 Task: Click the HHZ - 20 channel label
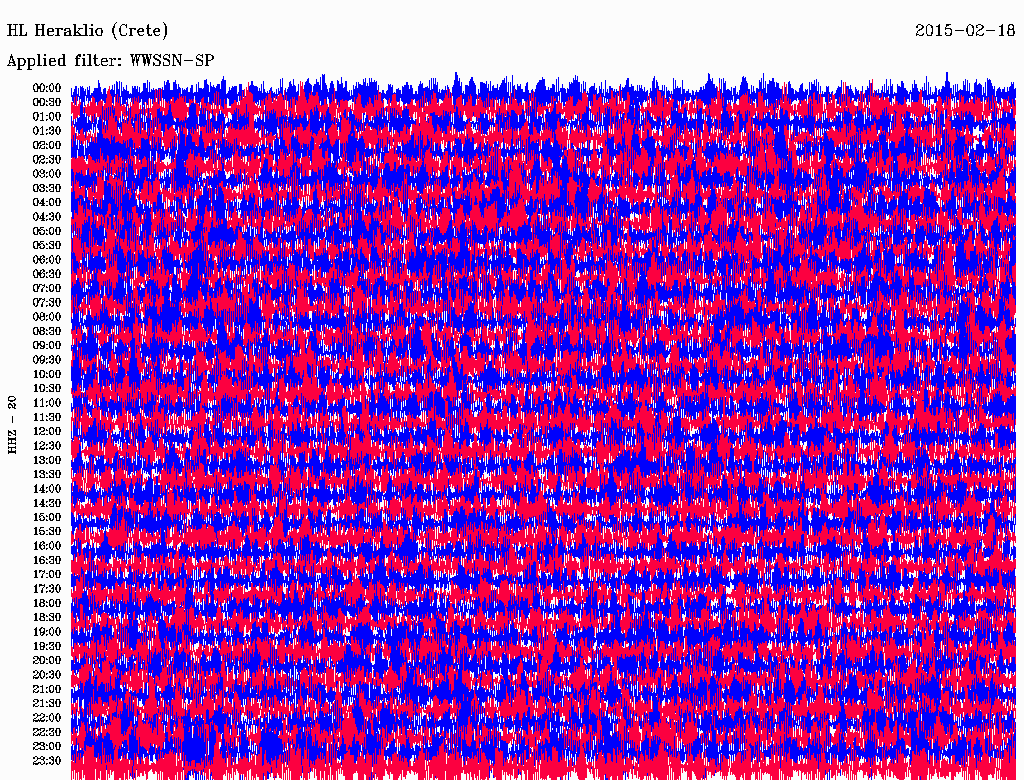[x=12, y=425]
